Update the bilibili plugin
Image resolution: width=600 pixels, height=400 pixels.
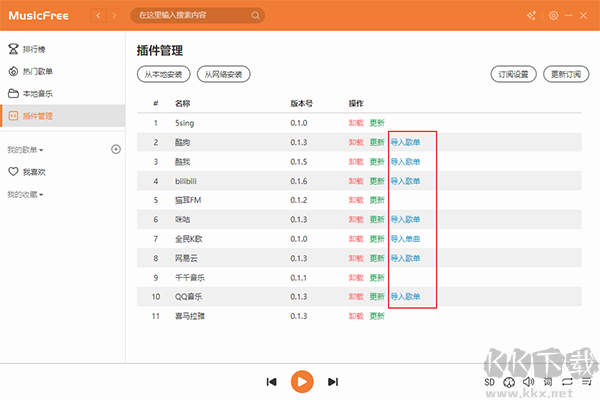click(x=377, y=181)
